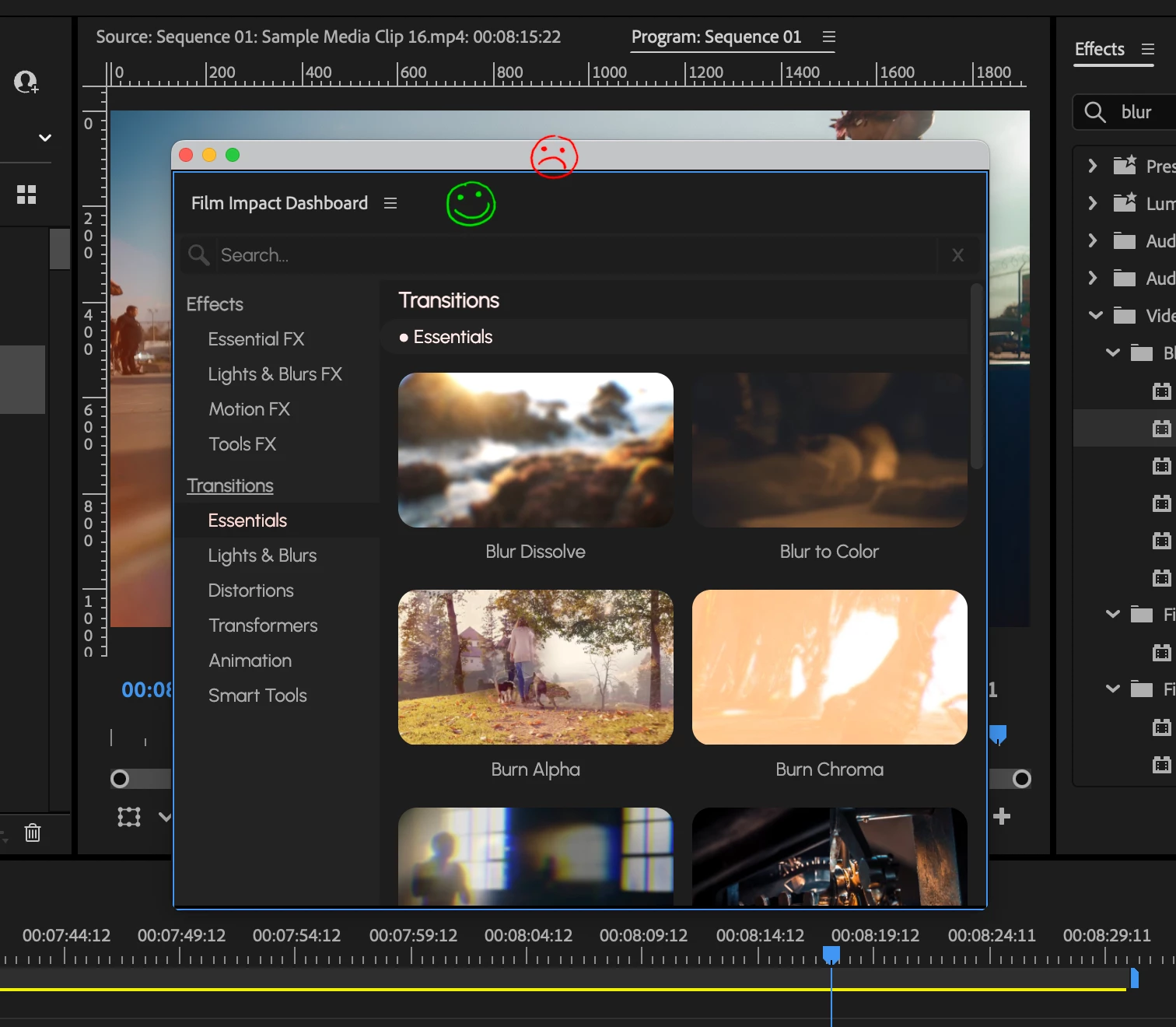Viewport: 1176px width, 1027px height.
Task: Click the Effects panel blur search field
Action: (x=1125, y=112)
